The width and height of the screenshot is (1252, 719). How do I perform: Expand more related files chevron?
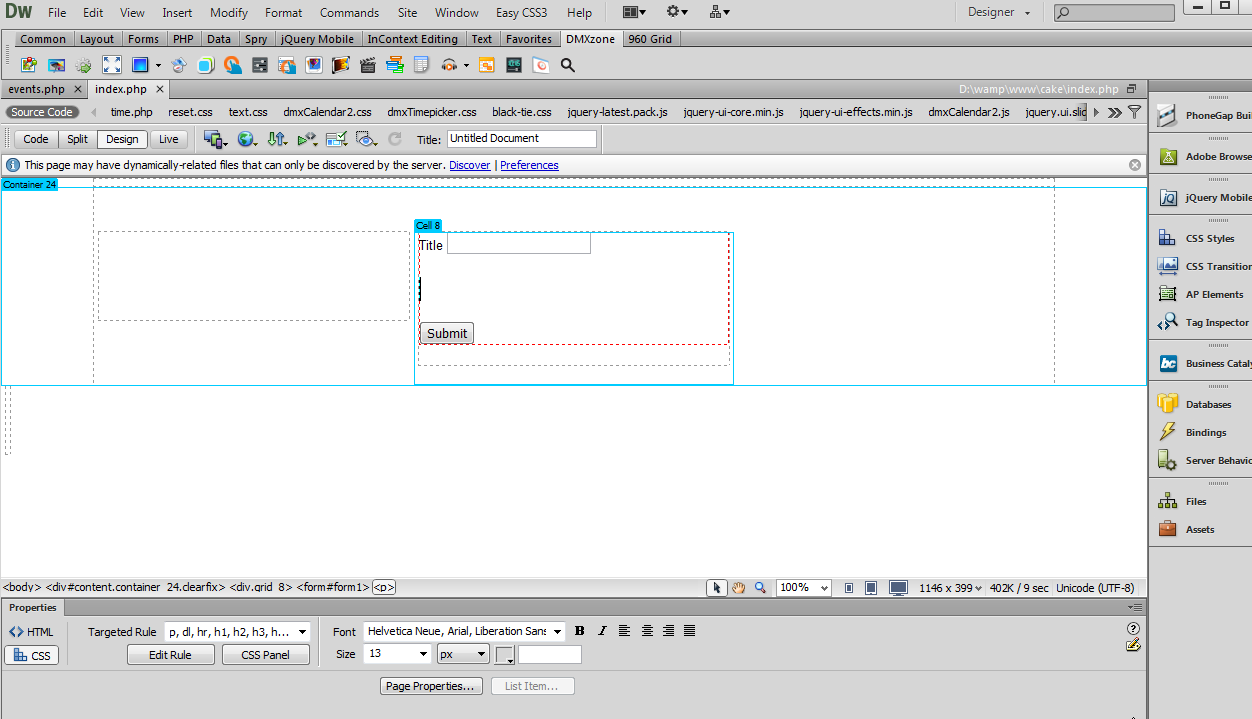tap(1116, 112)
